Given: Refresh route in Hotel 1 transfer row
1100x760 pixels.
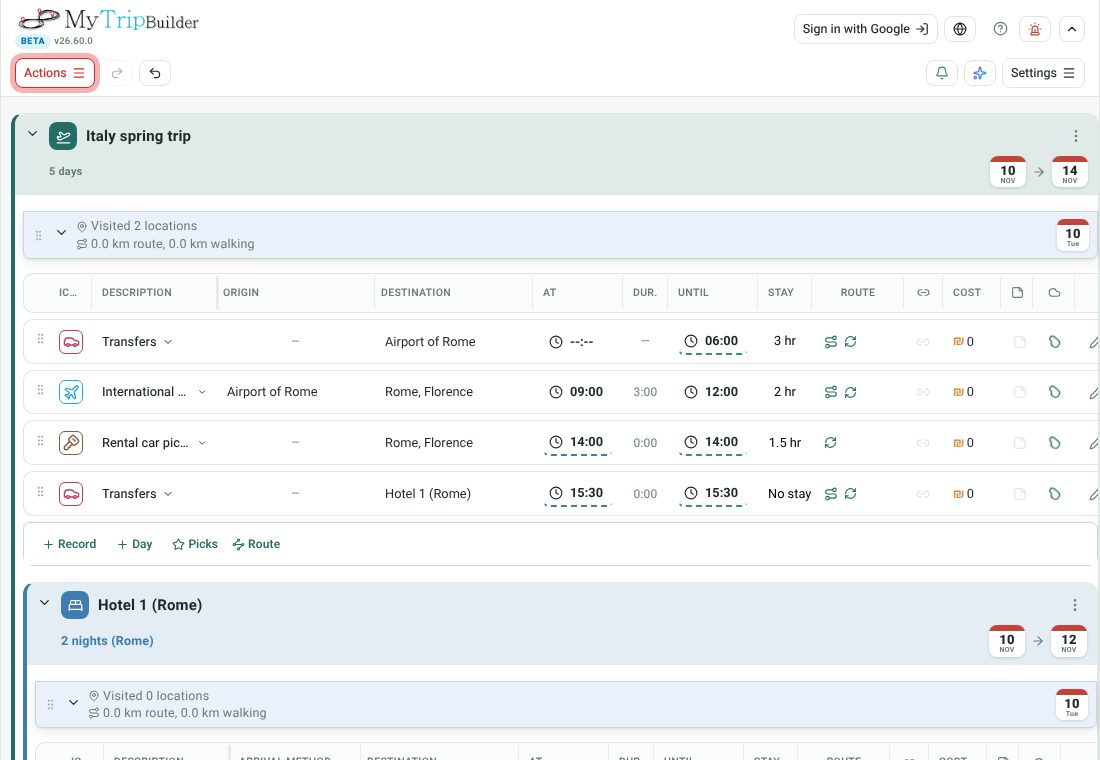Looking at the screenshot, I should pos(850,494).
